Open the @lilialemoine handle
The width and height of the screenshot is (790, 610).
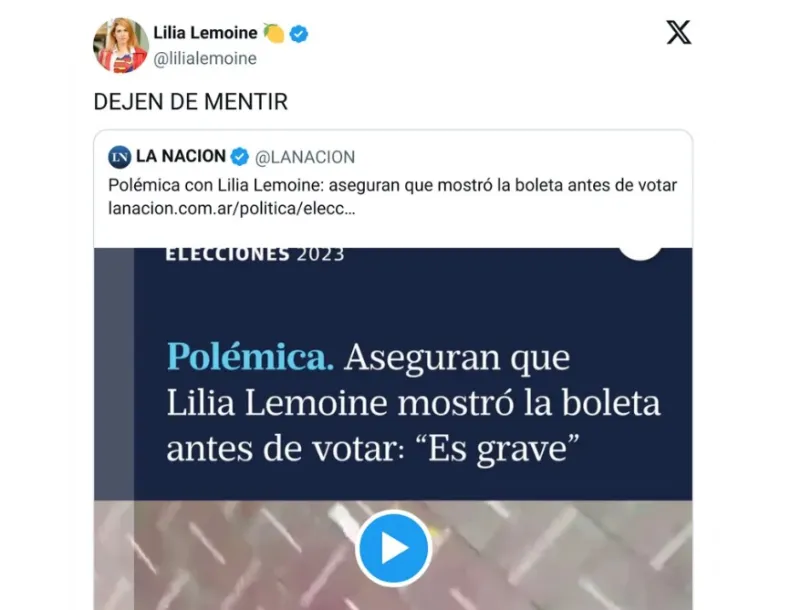(205, 58)
